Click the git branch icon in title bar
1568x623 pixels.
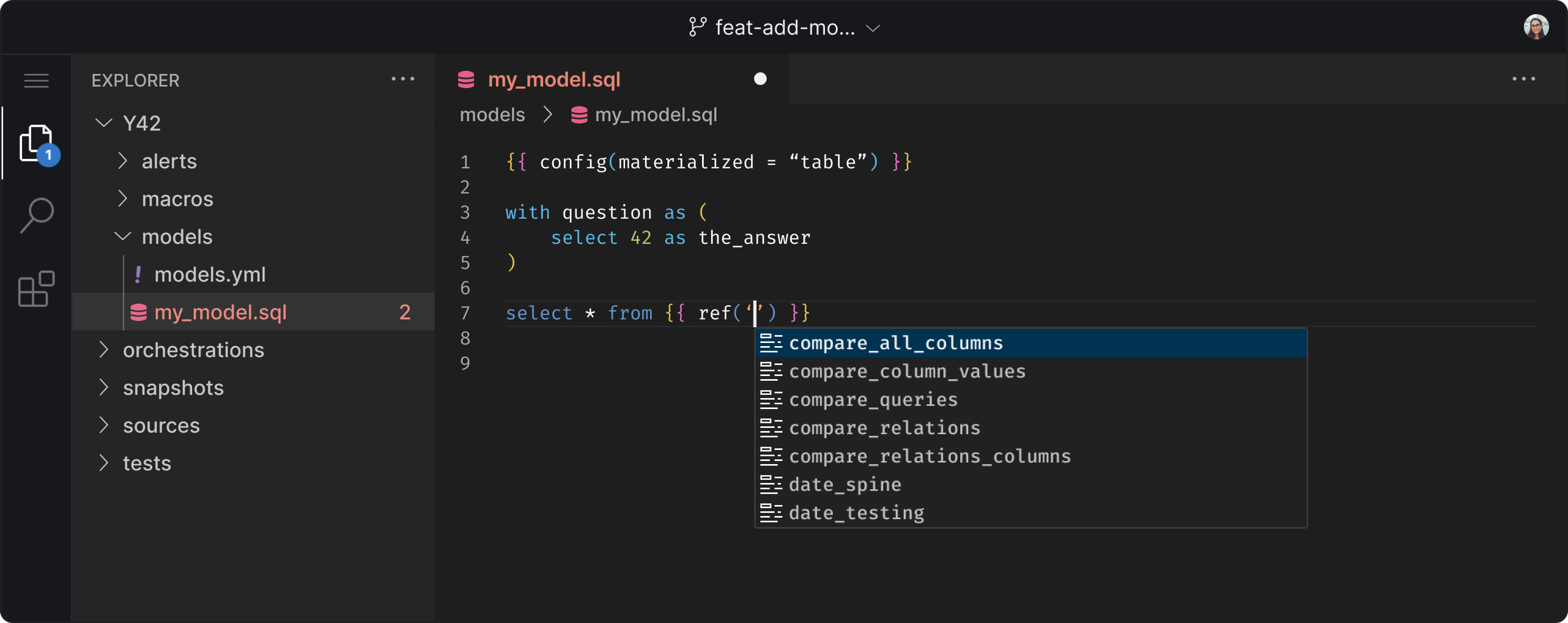coord(697,27)
